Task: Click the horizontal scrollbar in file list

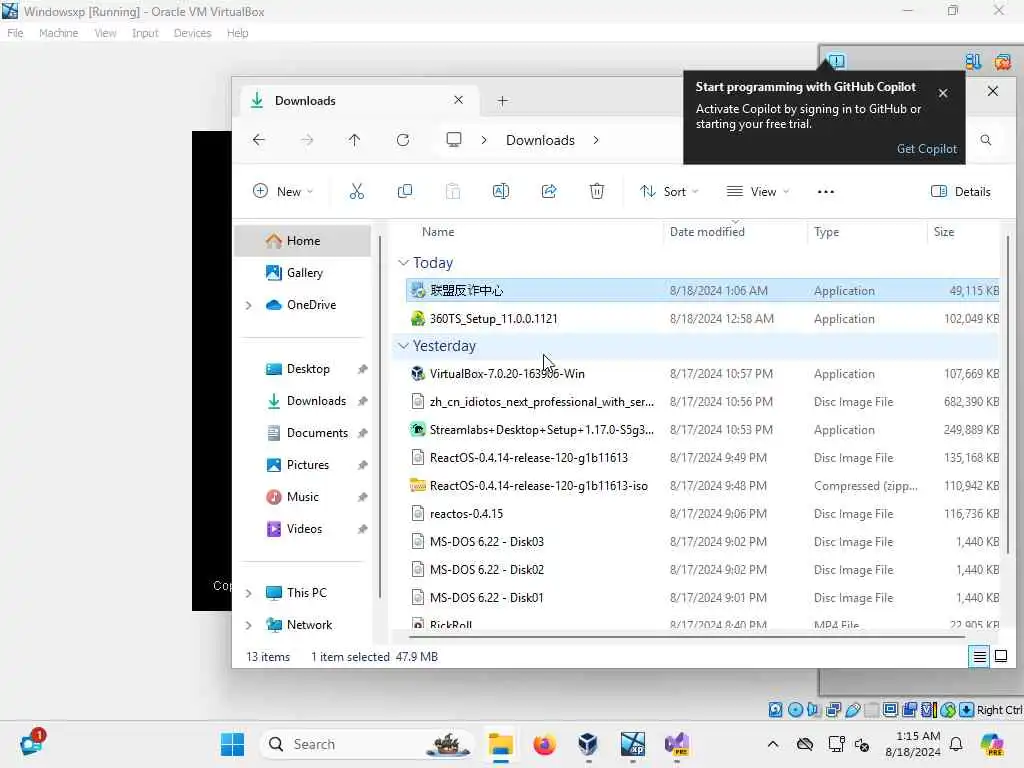Action: point(687,635)
